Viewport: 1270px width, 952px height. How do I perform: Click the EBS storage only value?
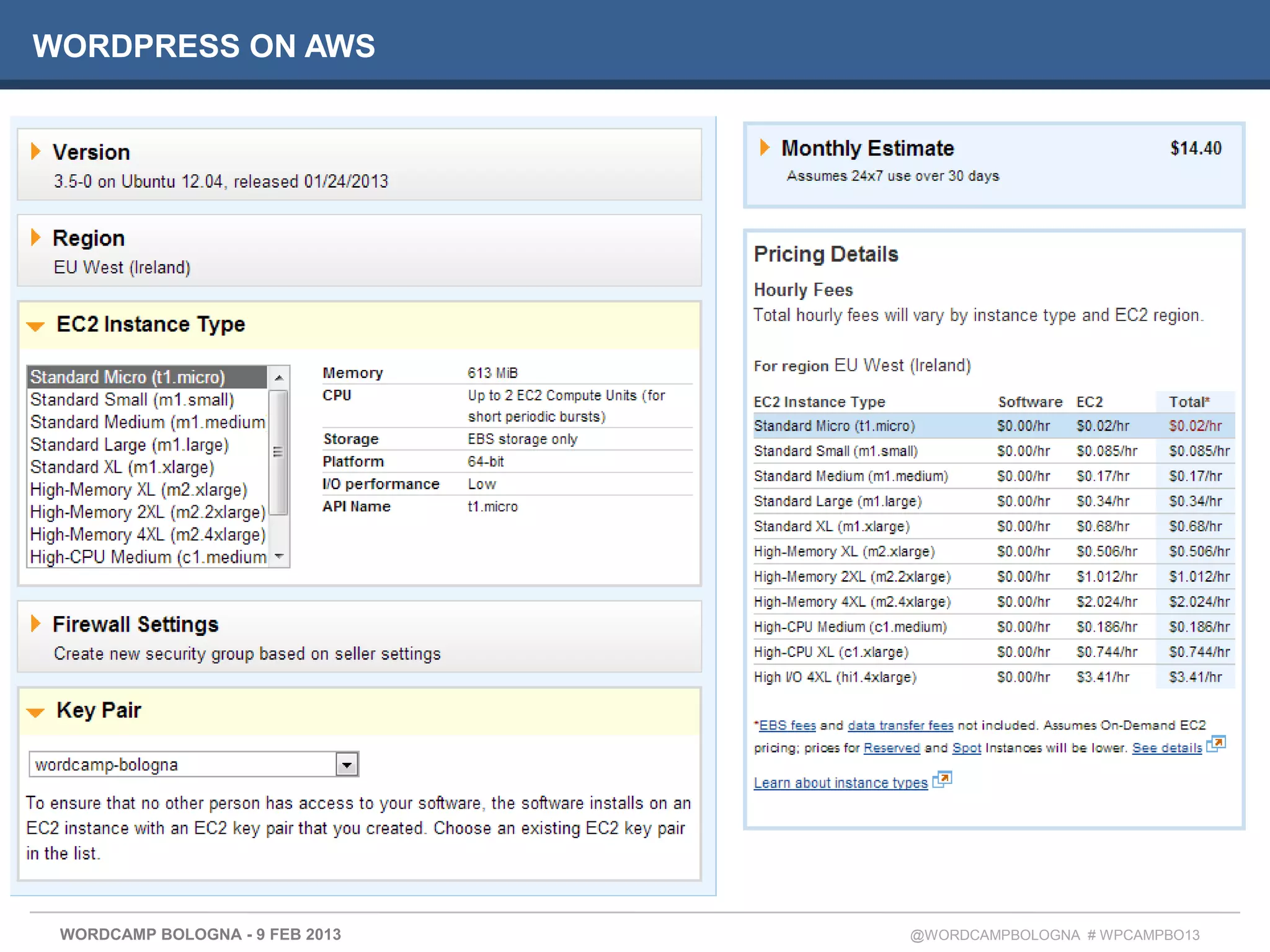click(523, 439)
